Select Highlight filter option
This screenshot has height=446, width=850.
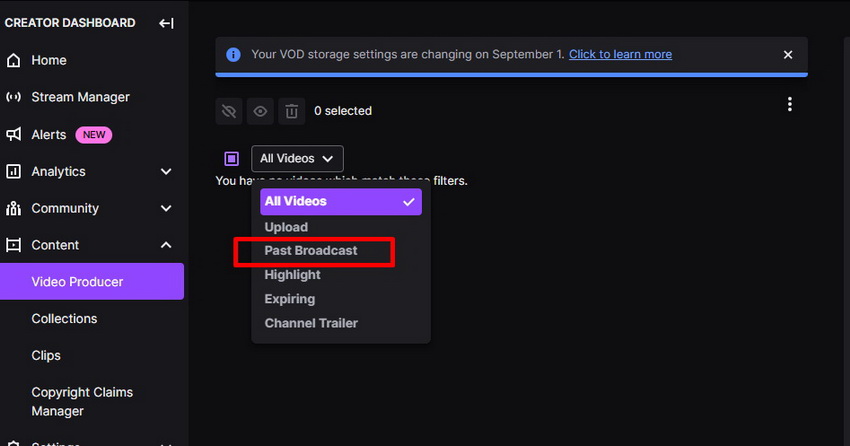[x=292, y=275]
